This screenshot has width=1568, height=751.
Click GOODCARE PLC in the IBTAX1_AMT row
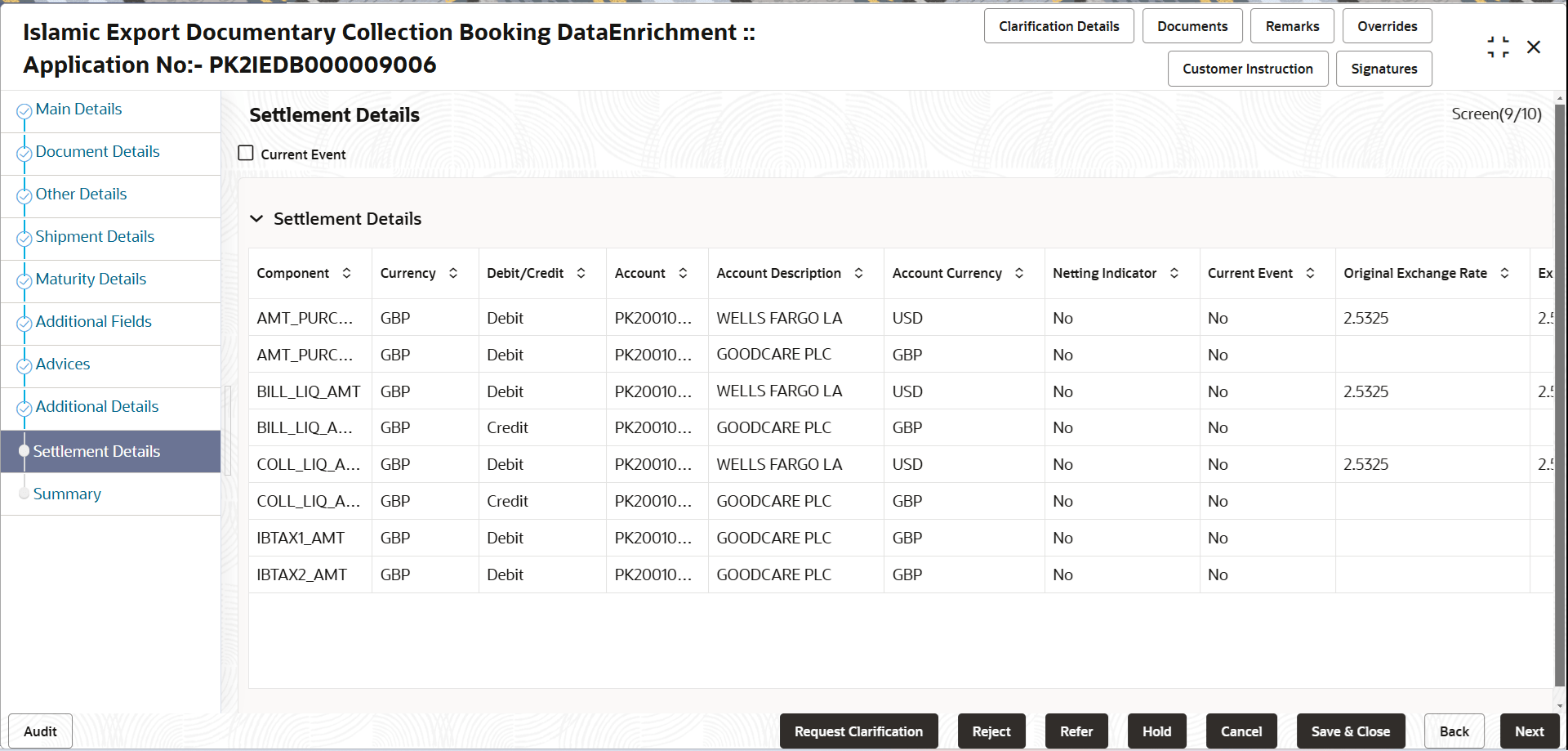tap(773, 538)
